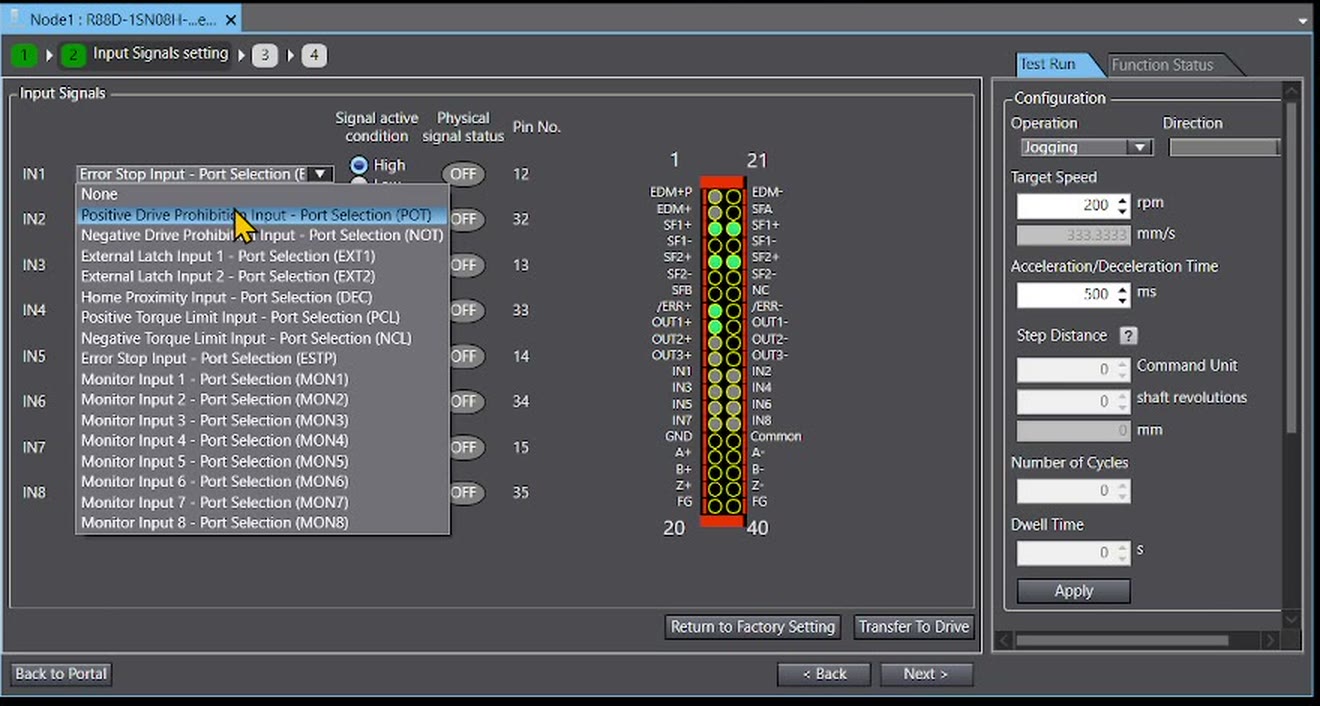Toggle IN4 physical signal status OFF button
Image resolution: width=1320 pixels, height=706 pixels.
tap(466, 310)
